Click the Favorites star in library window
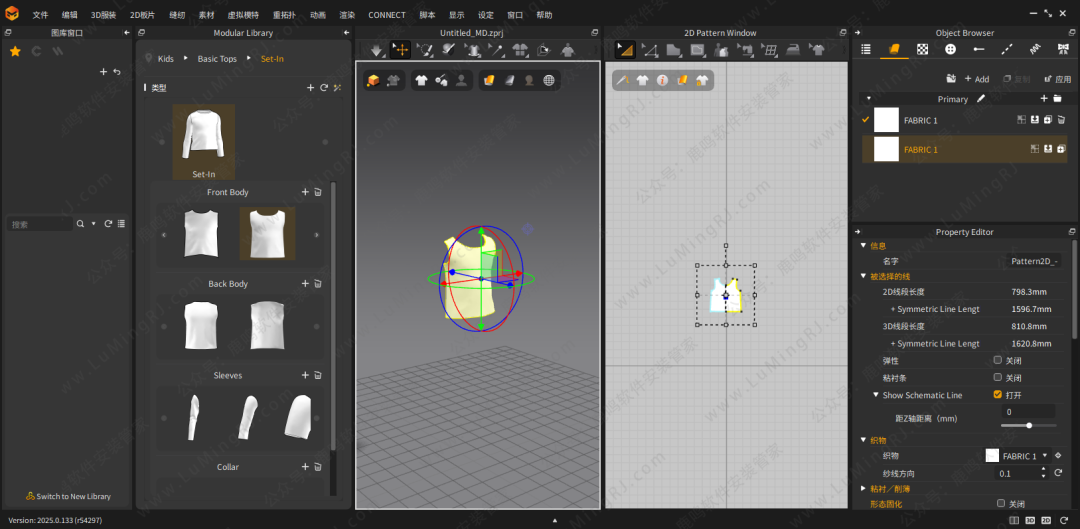 point(15,51)
